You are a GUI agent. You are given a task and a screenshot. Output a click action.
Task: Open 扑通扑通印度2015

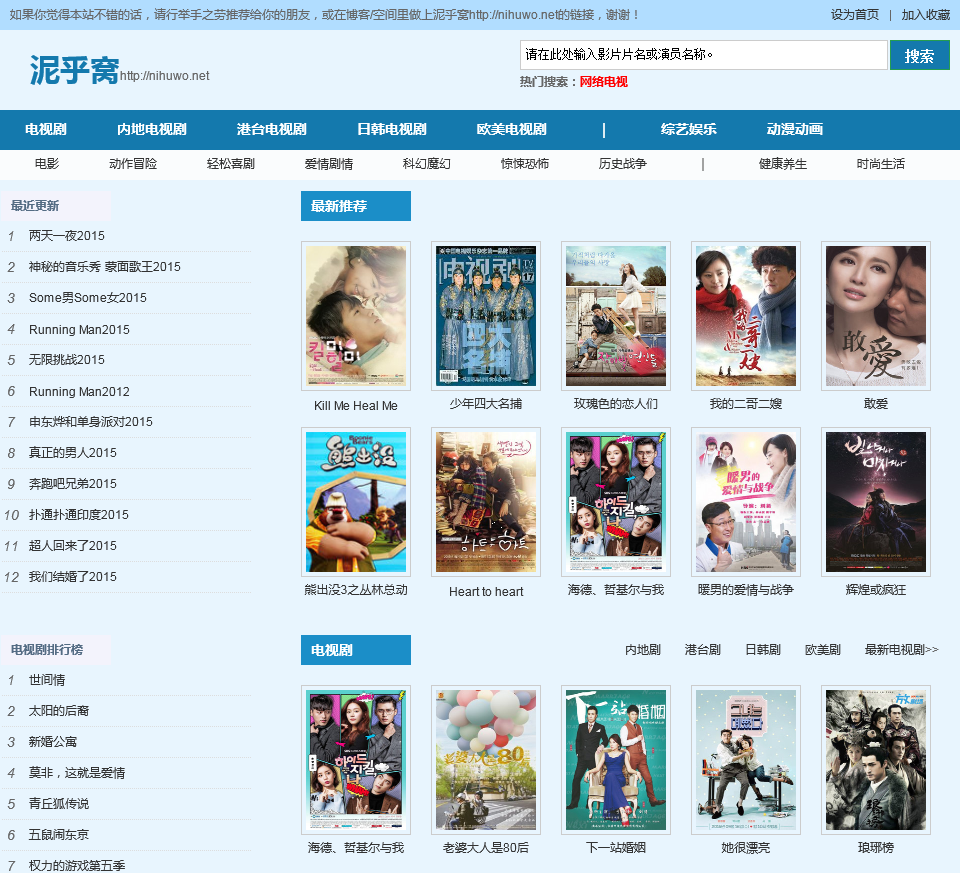pos(78,515)
